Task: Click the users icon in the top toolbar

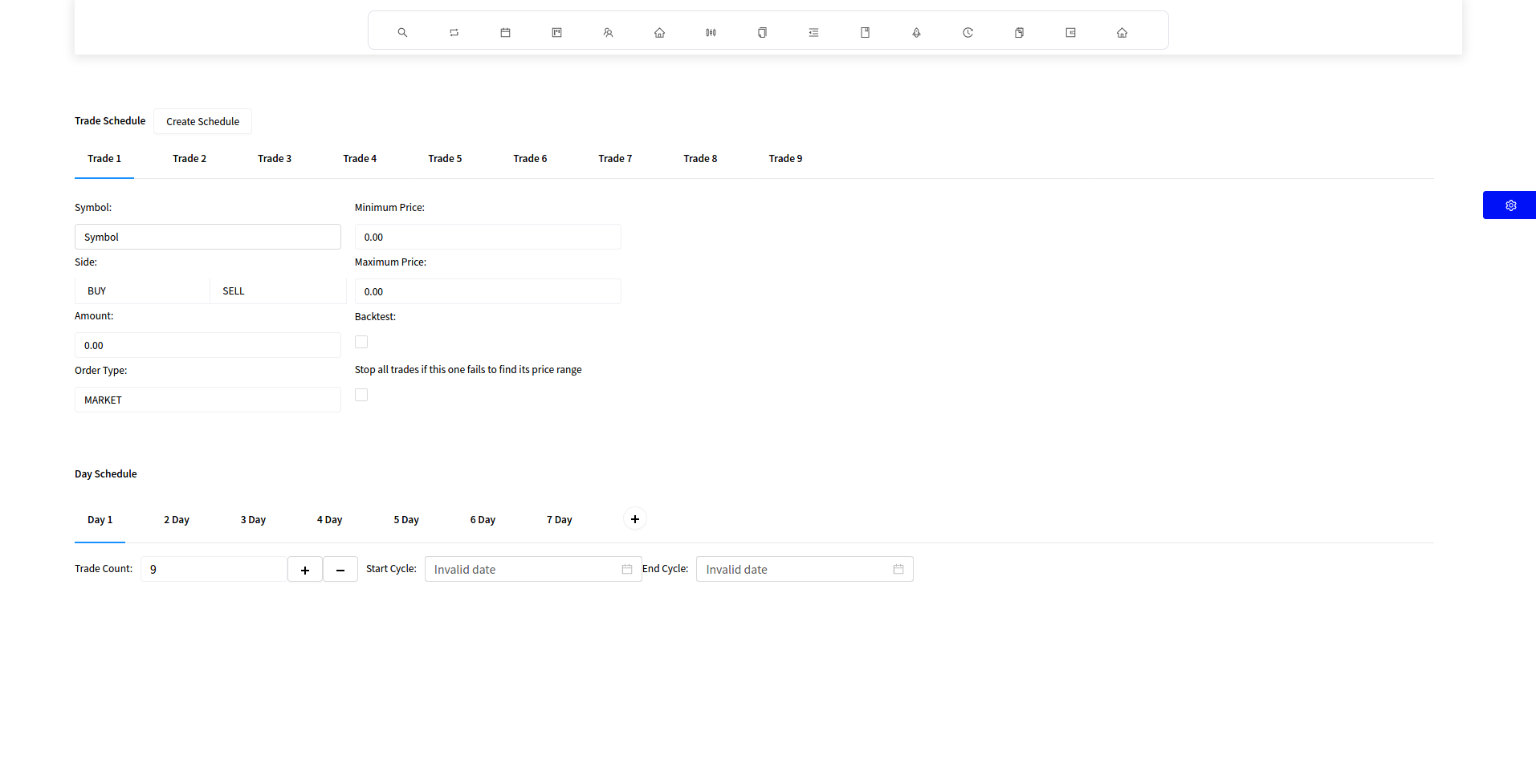Action: [608, 33]
